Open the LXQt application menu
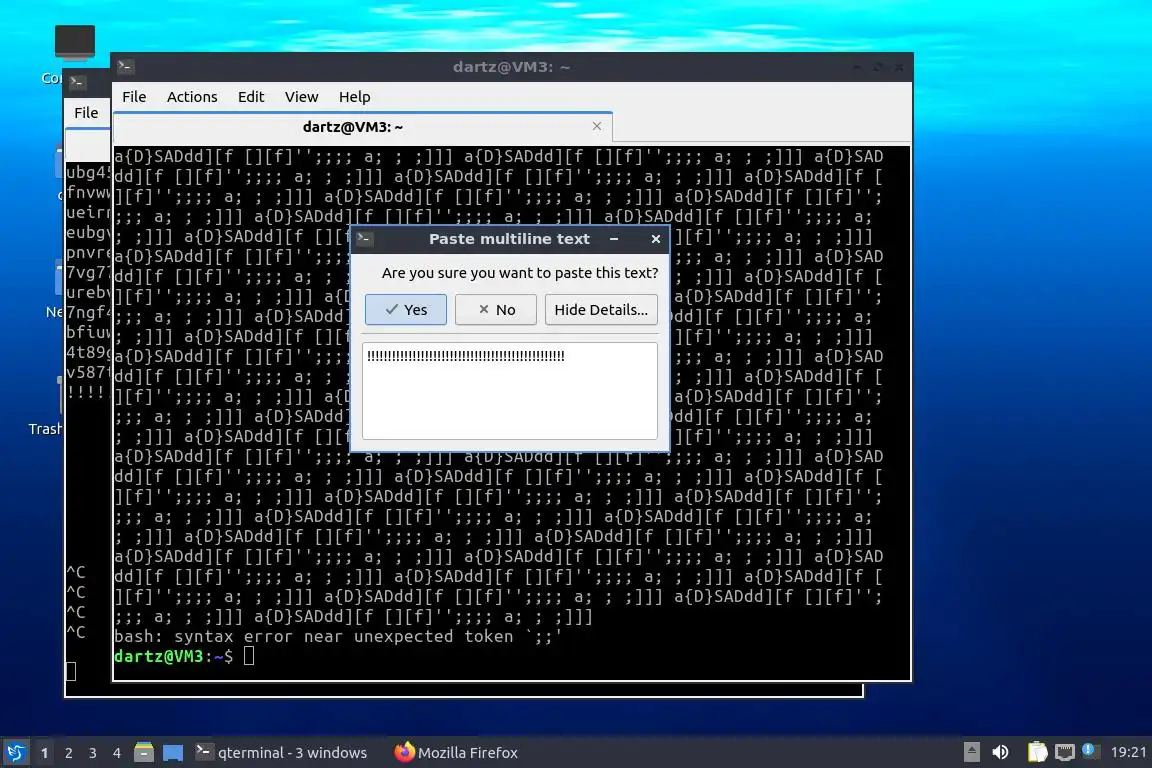Screen dimensions: 1152x768 pyautogui.click(x=15, y=753)
